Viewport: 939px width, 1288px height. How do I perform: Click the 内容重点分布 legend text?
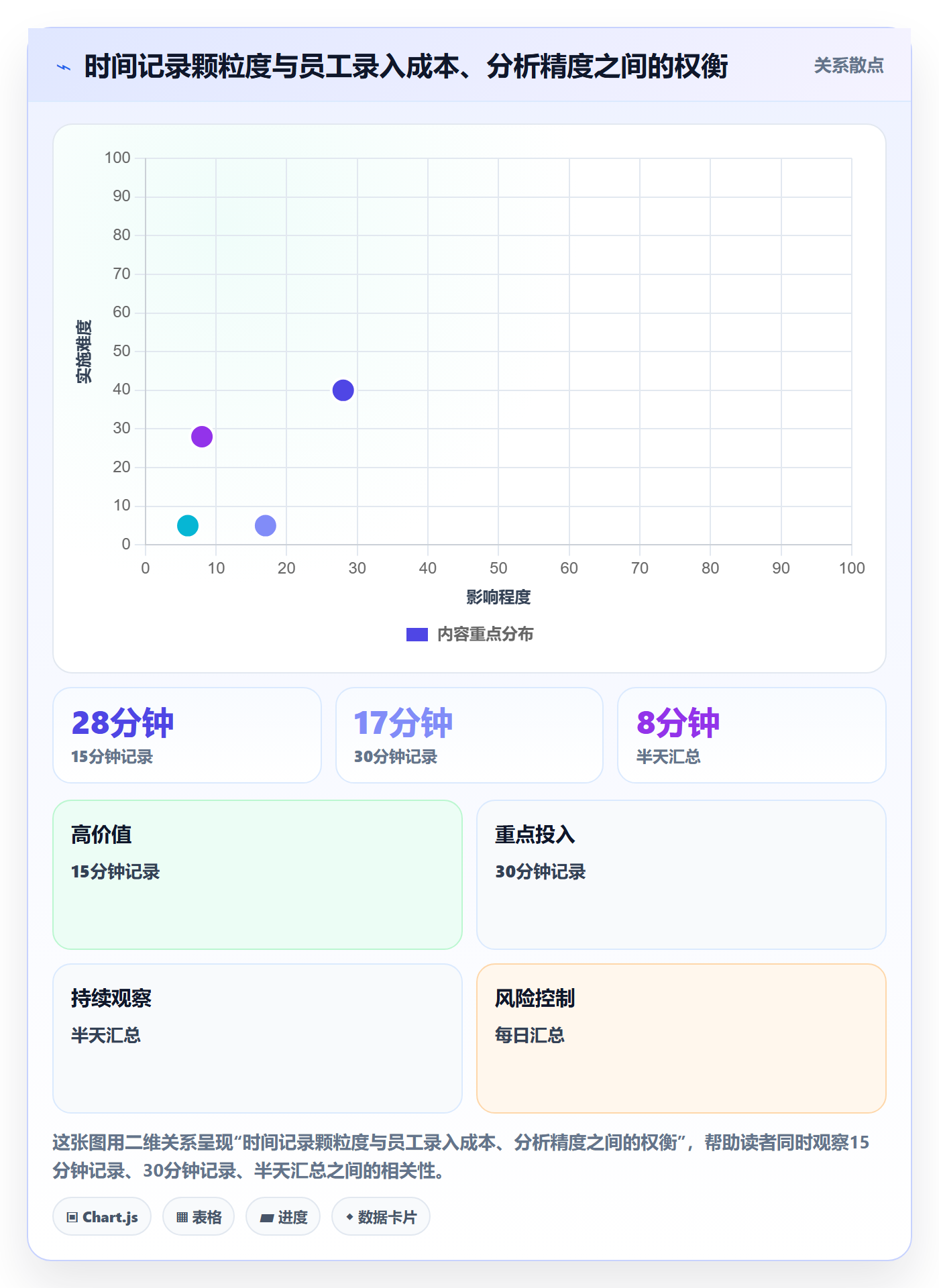(x=485, y=635)
